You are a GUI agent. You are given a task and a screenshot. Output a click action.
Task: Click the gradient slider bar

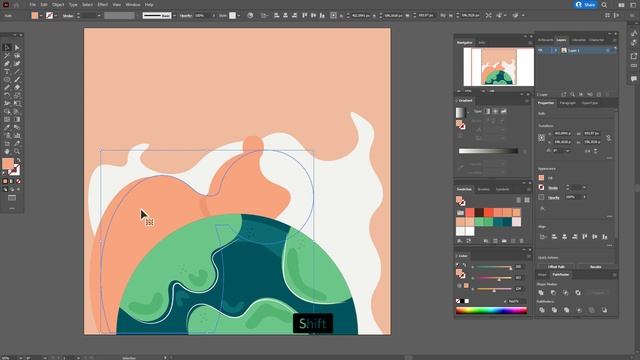[x=488, y=151]
